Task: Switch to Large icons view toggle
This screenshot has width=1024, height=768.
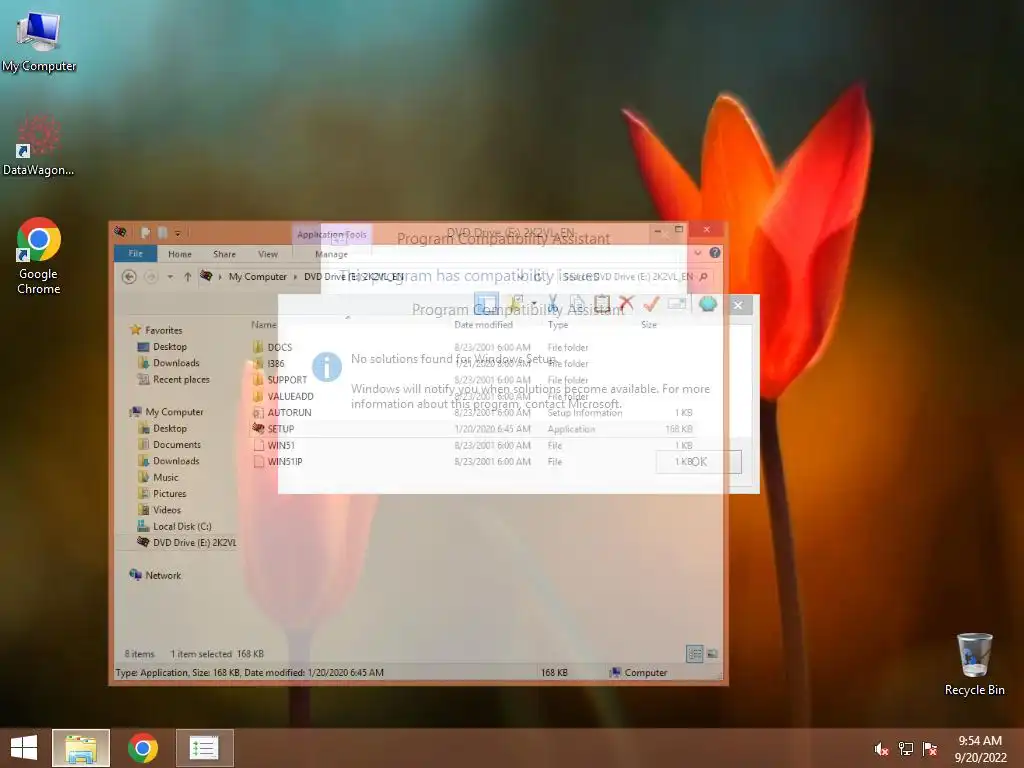Action: tap(712, 654)
